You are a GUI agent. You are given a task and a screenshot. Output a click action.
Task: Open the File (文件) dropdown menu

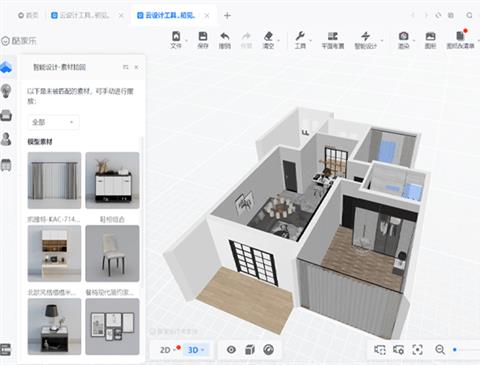pyautogui.click(x=176, y=40)
